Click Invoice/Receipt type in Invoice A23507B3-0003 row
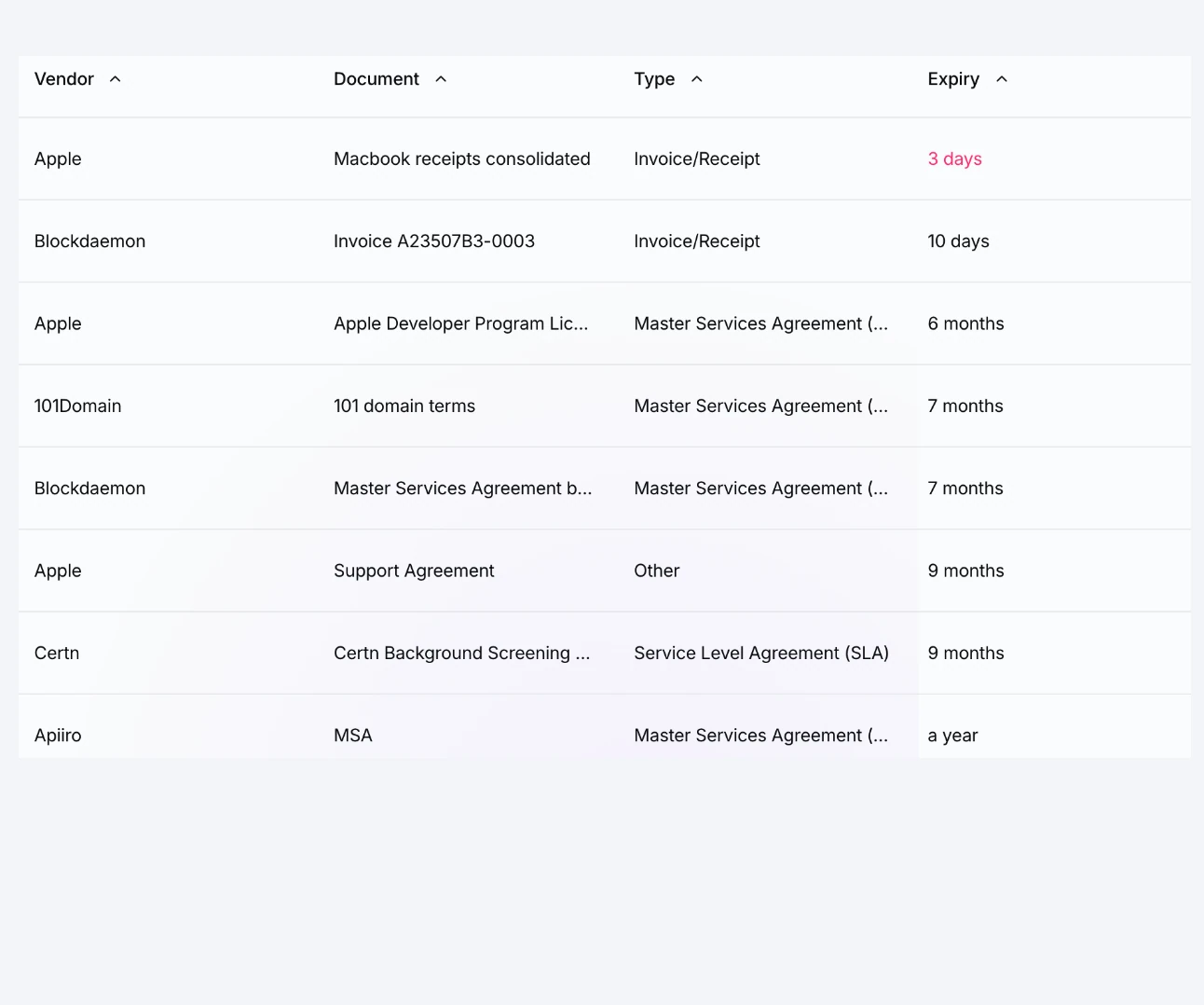This screenshot has height=1005, width=1204. coord(697,241)
